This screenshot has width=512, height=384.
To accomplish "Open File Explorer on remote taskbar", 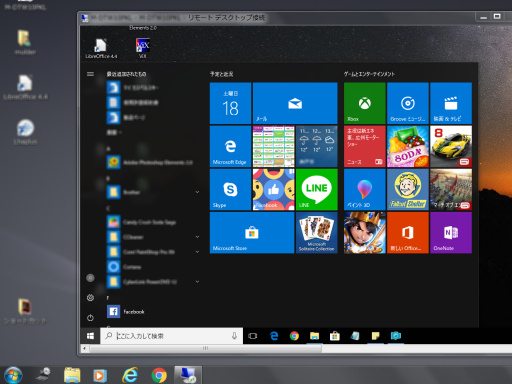I will coord(314,336).
